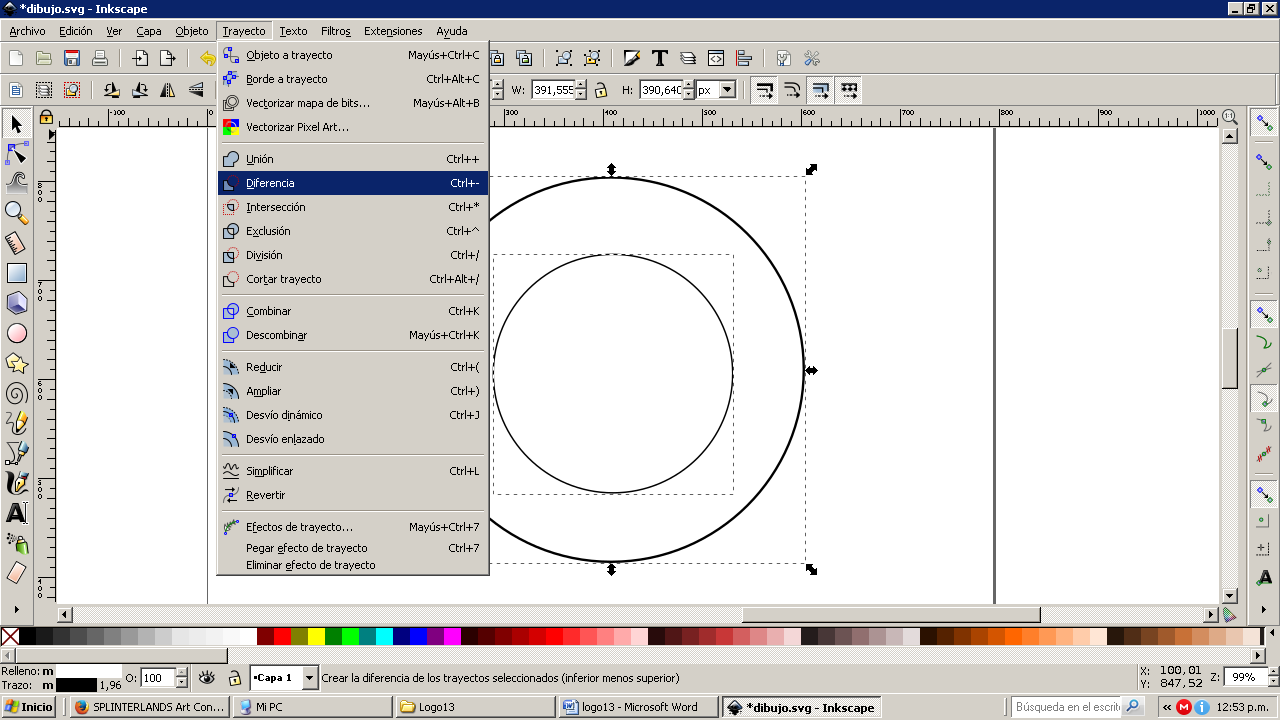
Task: Flip the selection vertically
Action: tap(196, 90)
